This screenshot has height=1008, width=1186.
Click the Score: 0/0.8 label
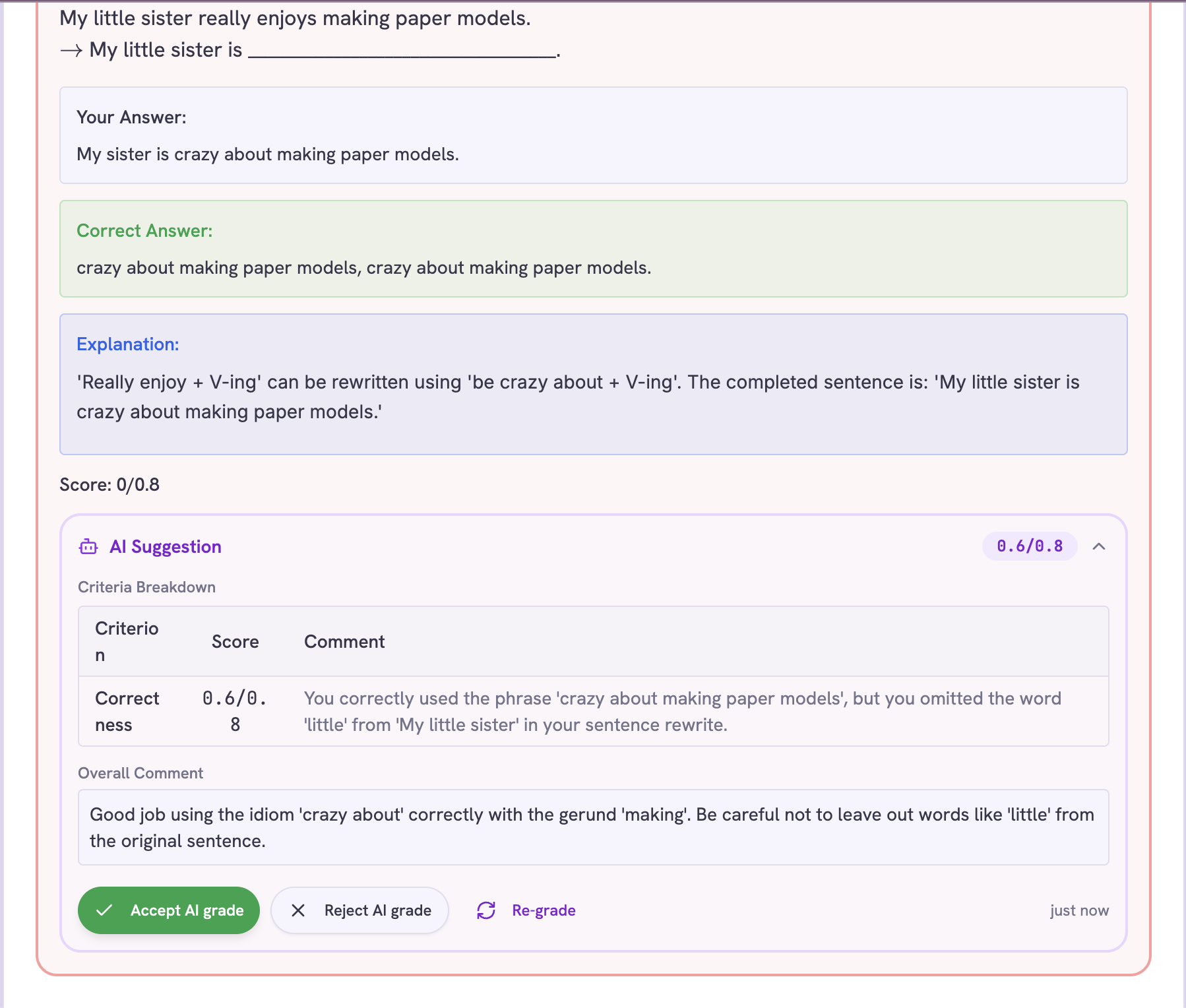coord(109,485)
